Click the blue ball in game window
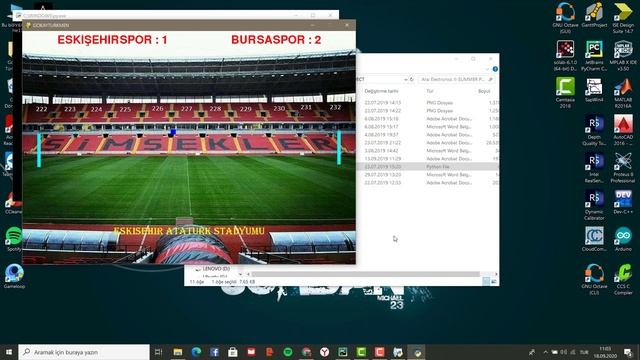This screenshot has height=360, width=640. [173, 132]
